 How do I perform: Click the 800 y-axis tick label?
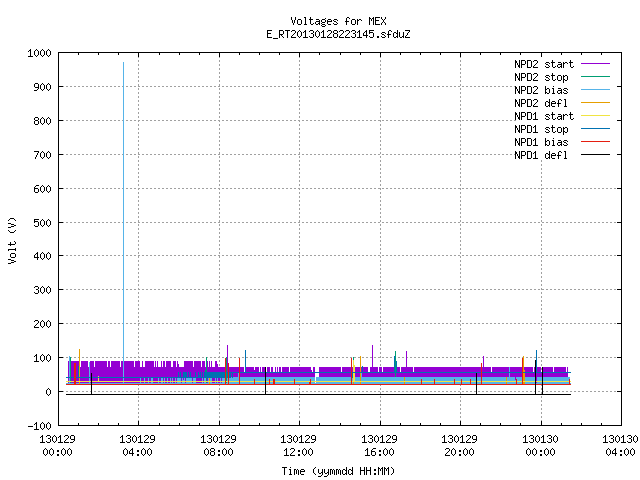[42, 121]
